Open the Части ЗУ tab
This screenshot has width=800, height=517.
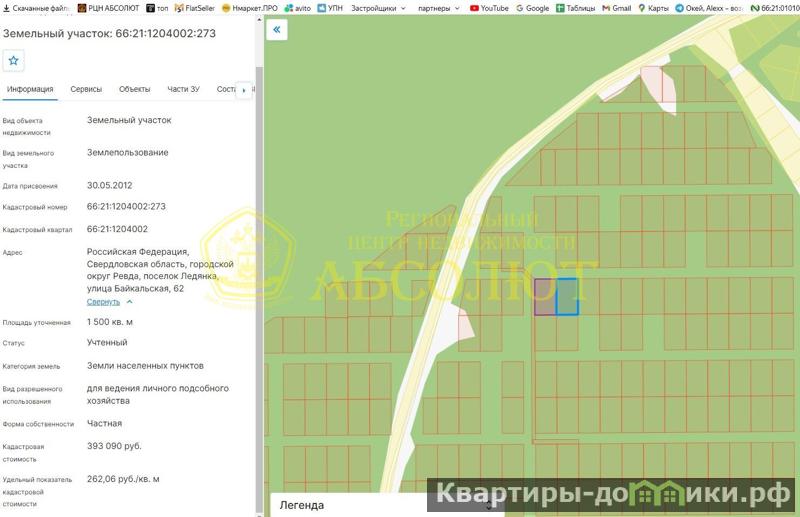(183, 89)
